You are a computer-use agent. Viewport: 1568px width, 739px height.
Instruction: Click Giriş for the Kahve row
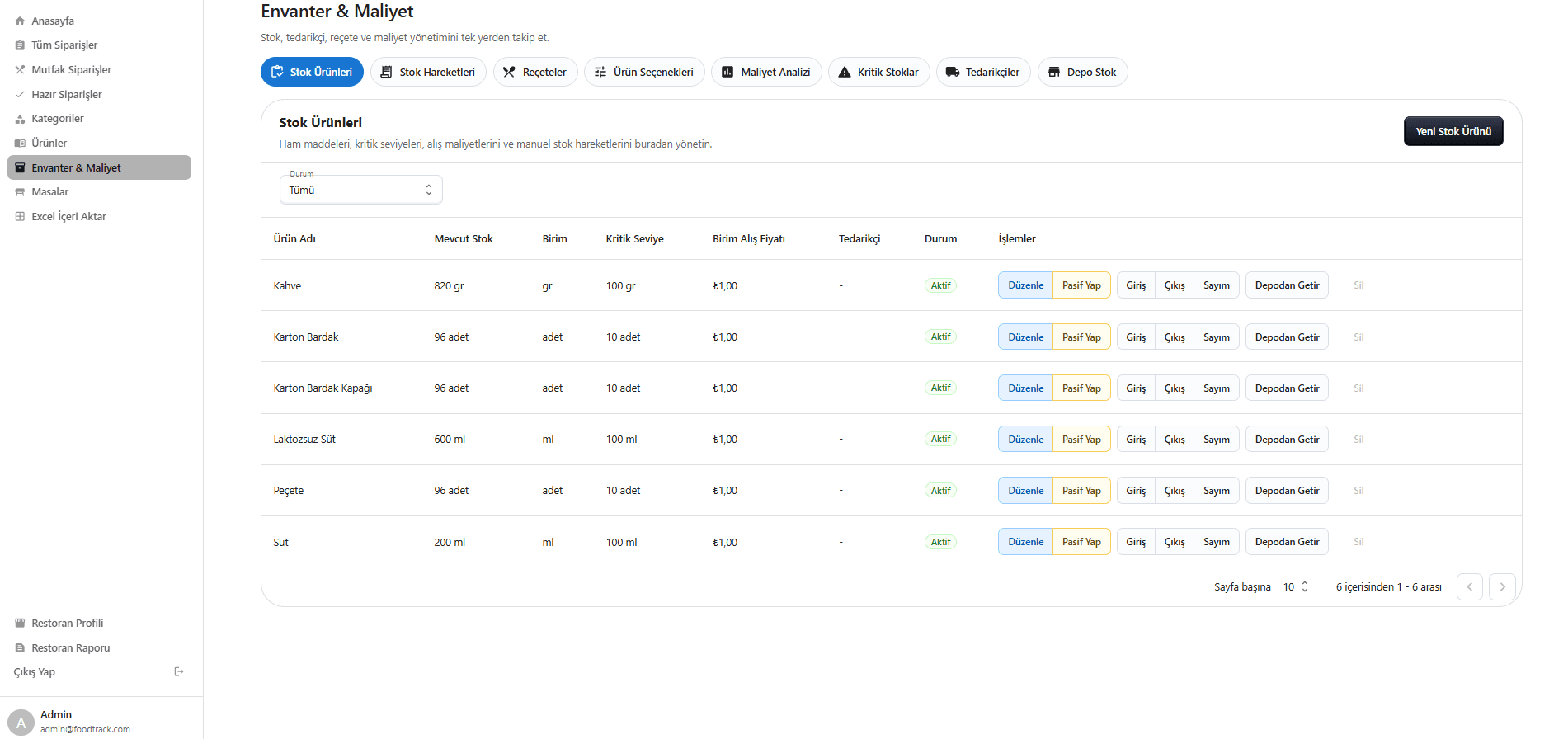click(x=1136, y=285)
